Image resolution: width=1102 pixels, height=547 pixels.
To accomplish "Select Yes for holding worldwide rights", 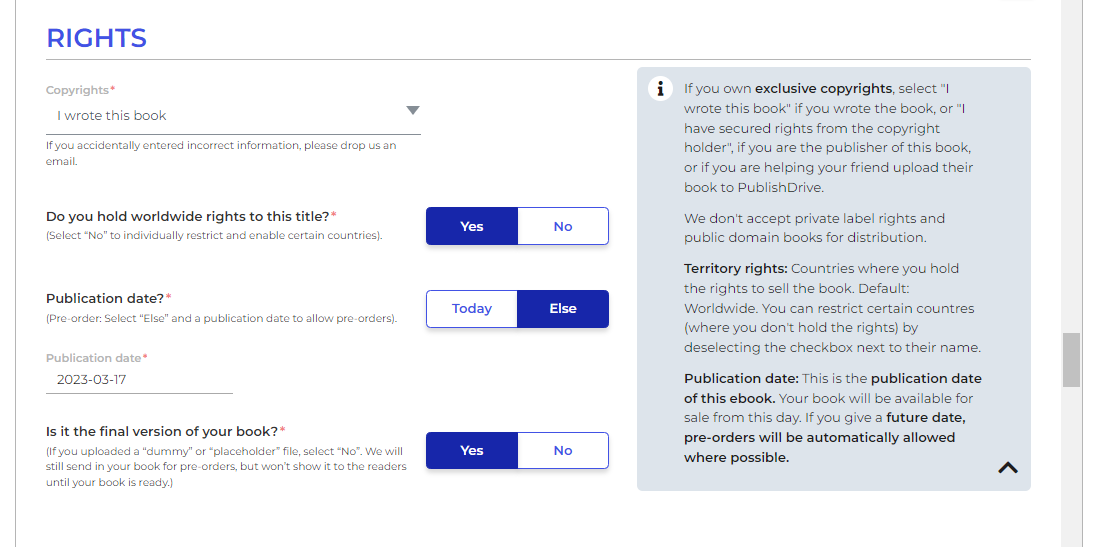I will tap(472, 226).
